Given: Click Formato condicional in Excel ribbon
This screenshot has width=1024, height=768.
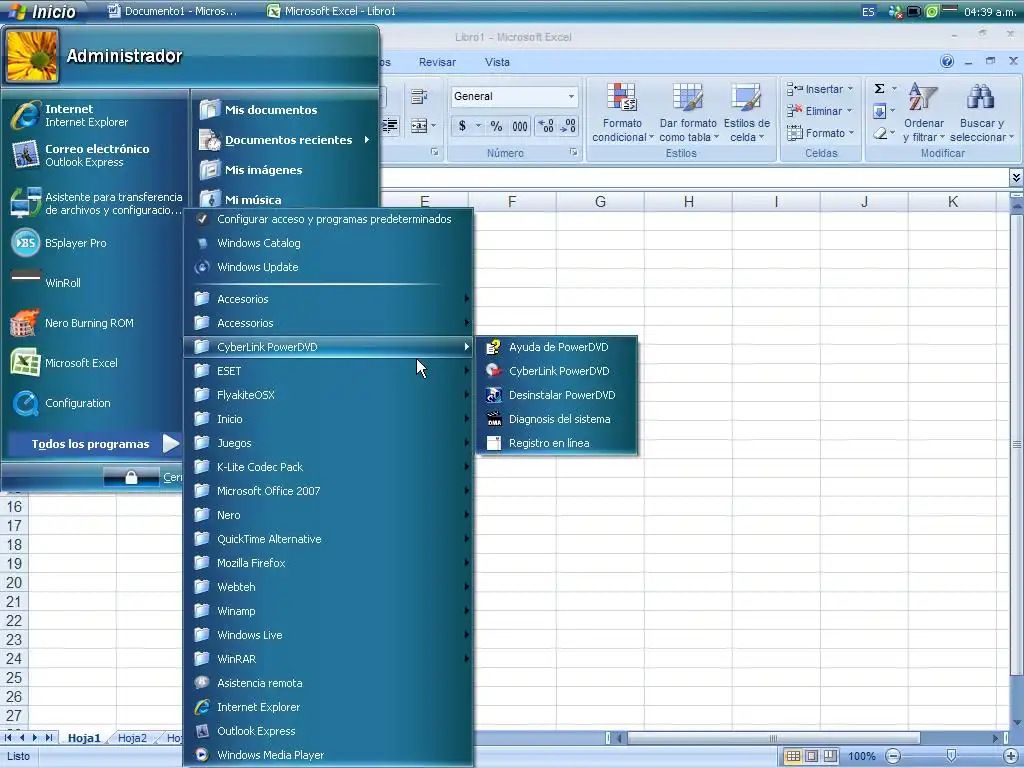Looking at the screenshot, I should [x=622, y=112].
